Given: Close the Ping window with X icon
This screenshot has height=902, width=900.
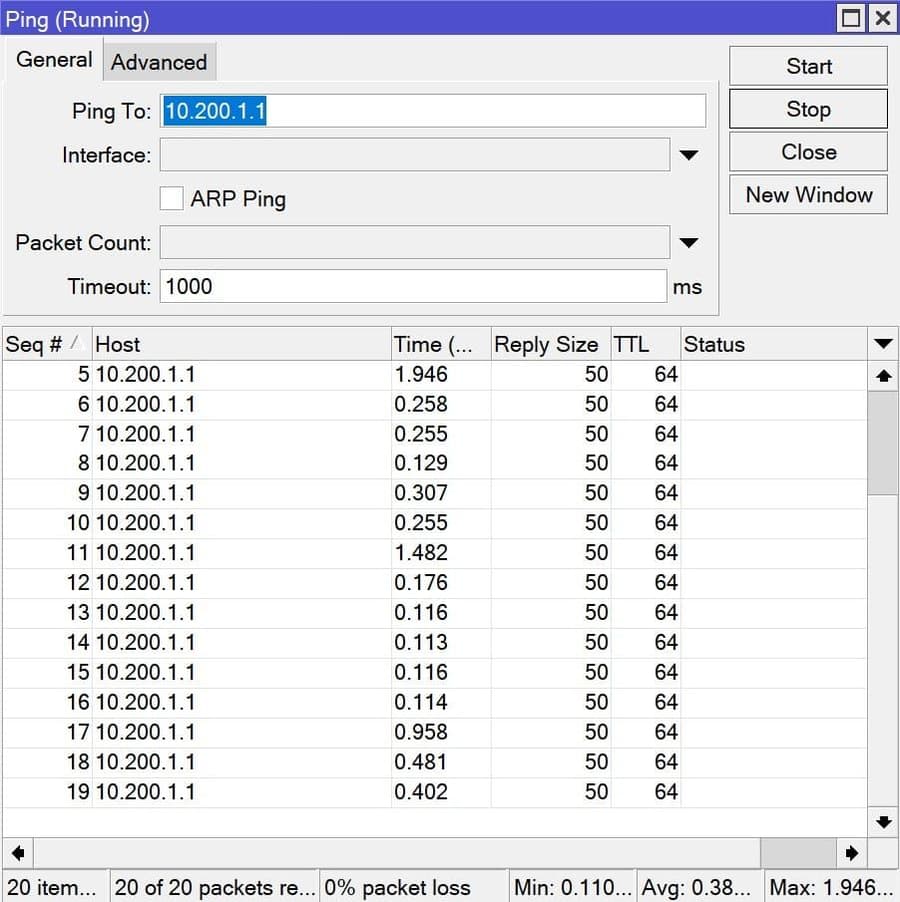Looking at the screenshot, I should tap(883, 18).
